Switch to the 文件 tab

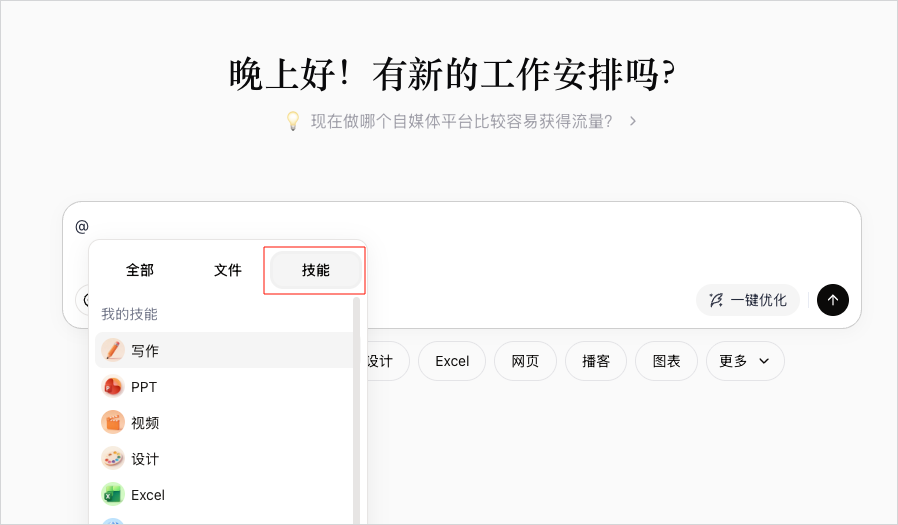click(228, 270)
